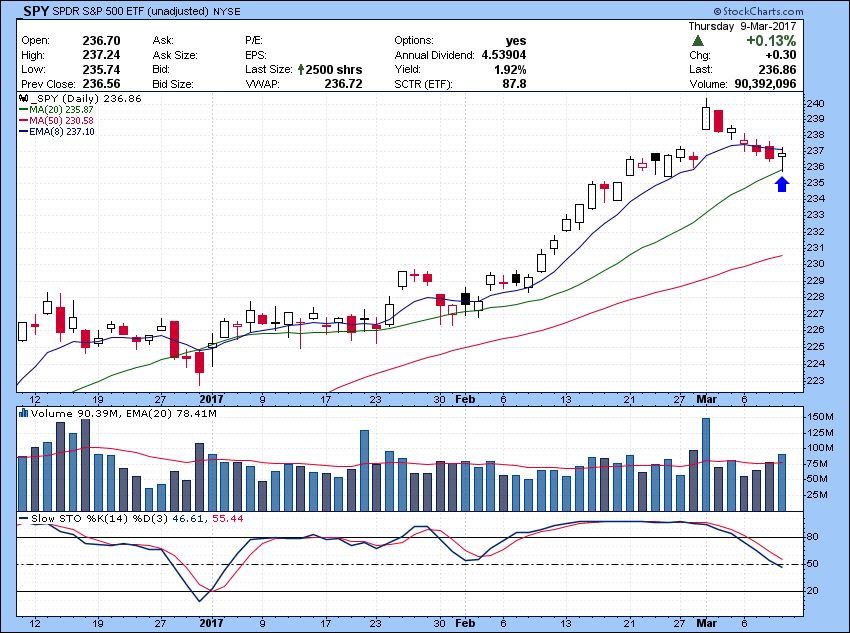The width and height of the screenshot is (850, 633).
Task: Click the Chg value +0.30
Action: click(x=781, y=55)
